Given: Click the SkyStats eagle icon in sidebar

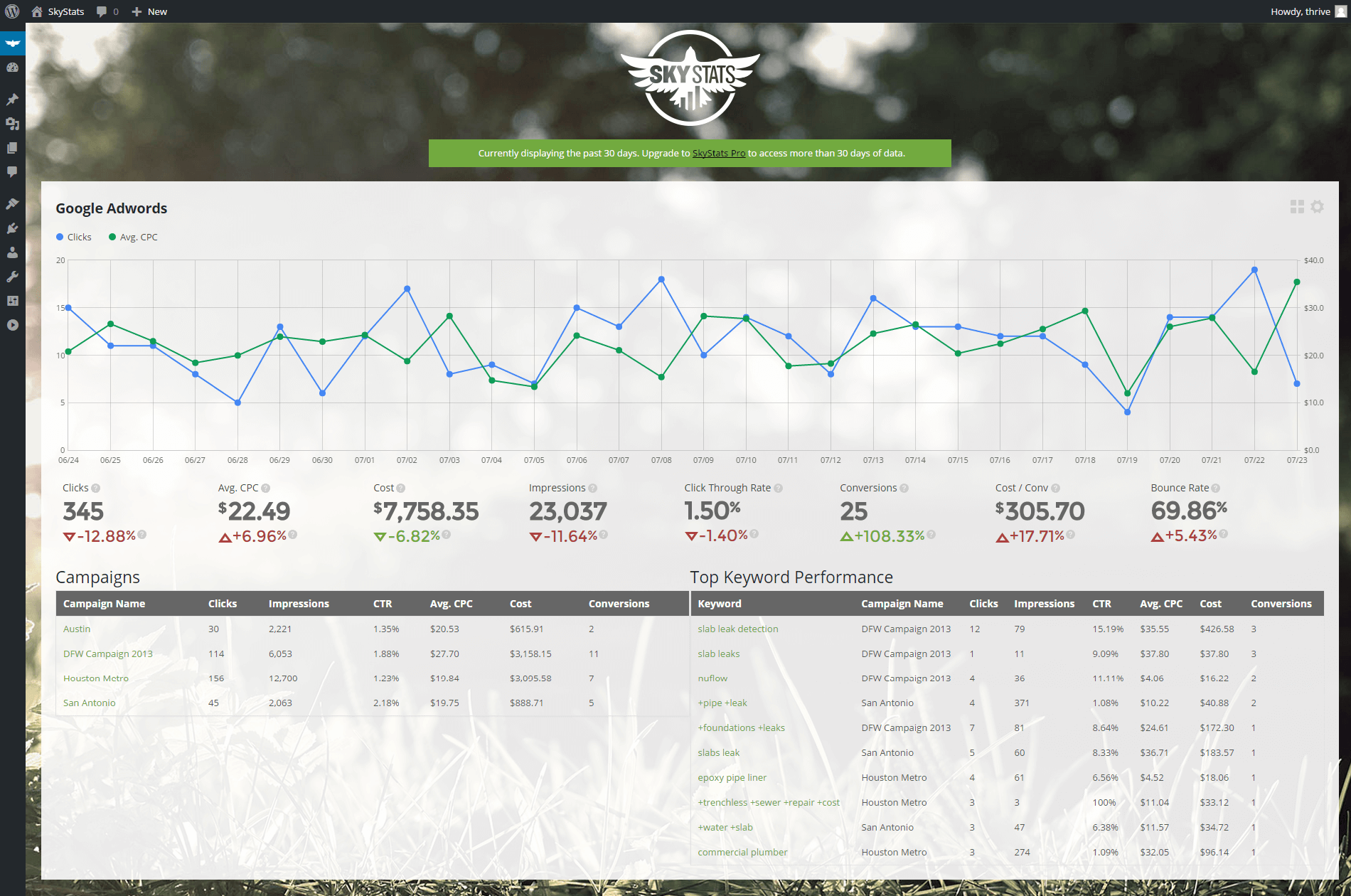Looking at the screenshot, I should coord(12,43).
